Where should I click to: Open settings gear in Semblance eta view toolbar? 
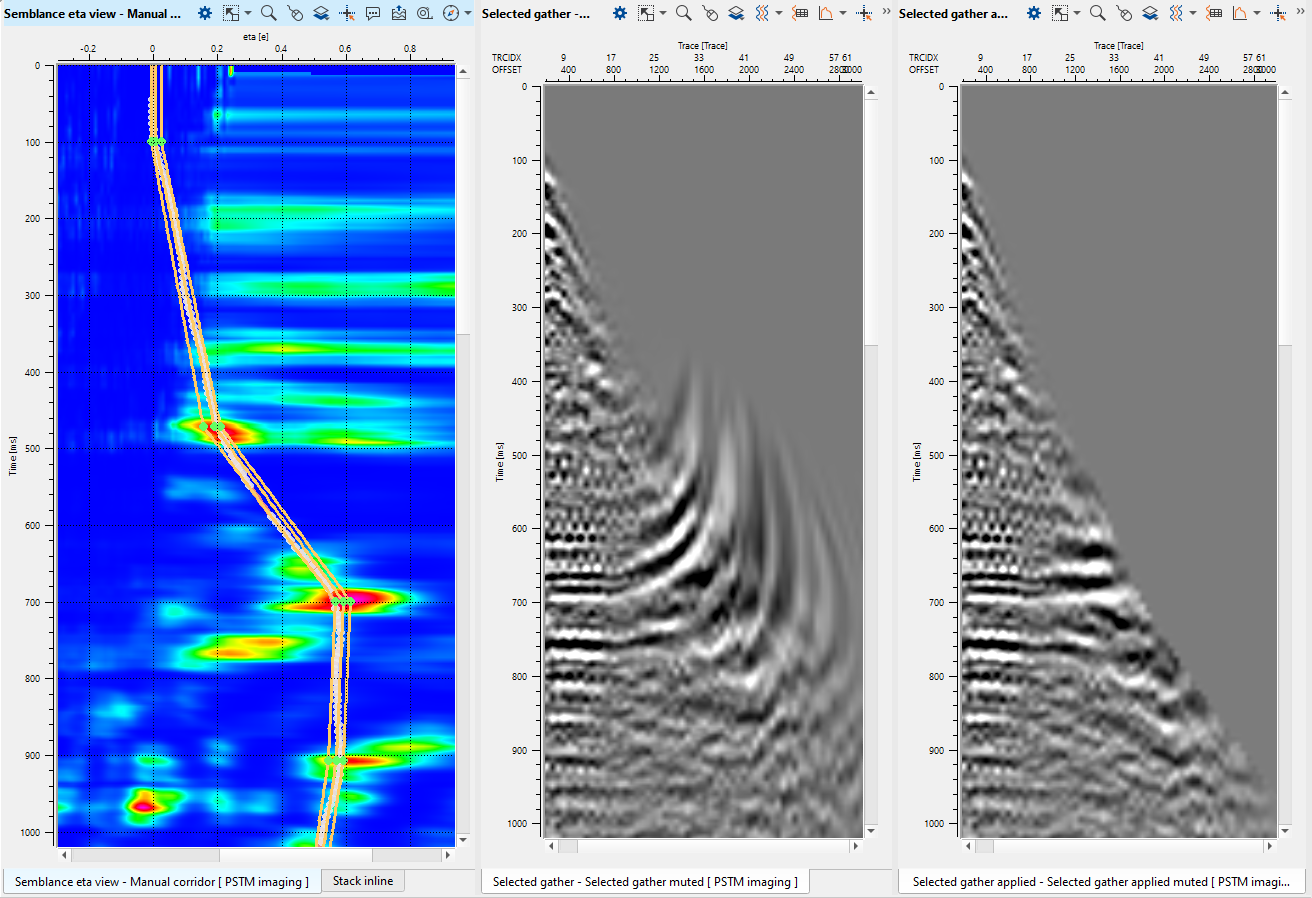204,13
